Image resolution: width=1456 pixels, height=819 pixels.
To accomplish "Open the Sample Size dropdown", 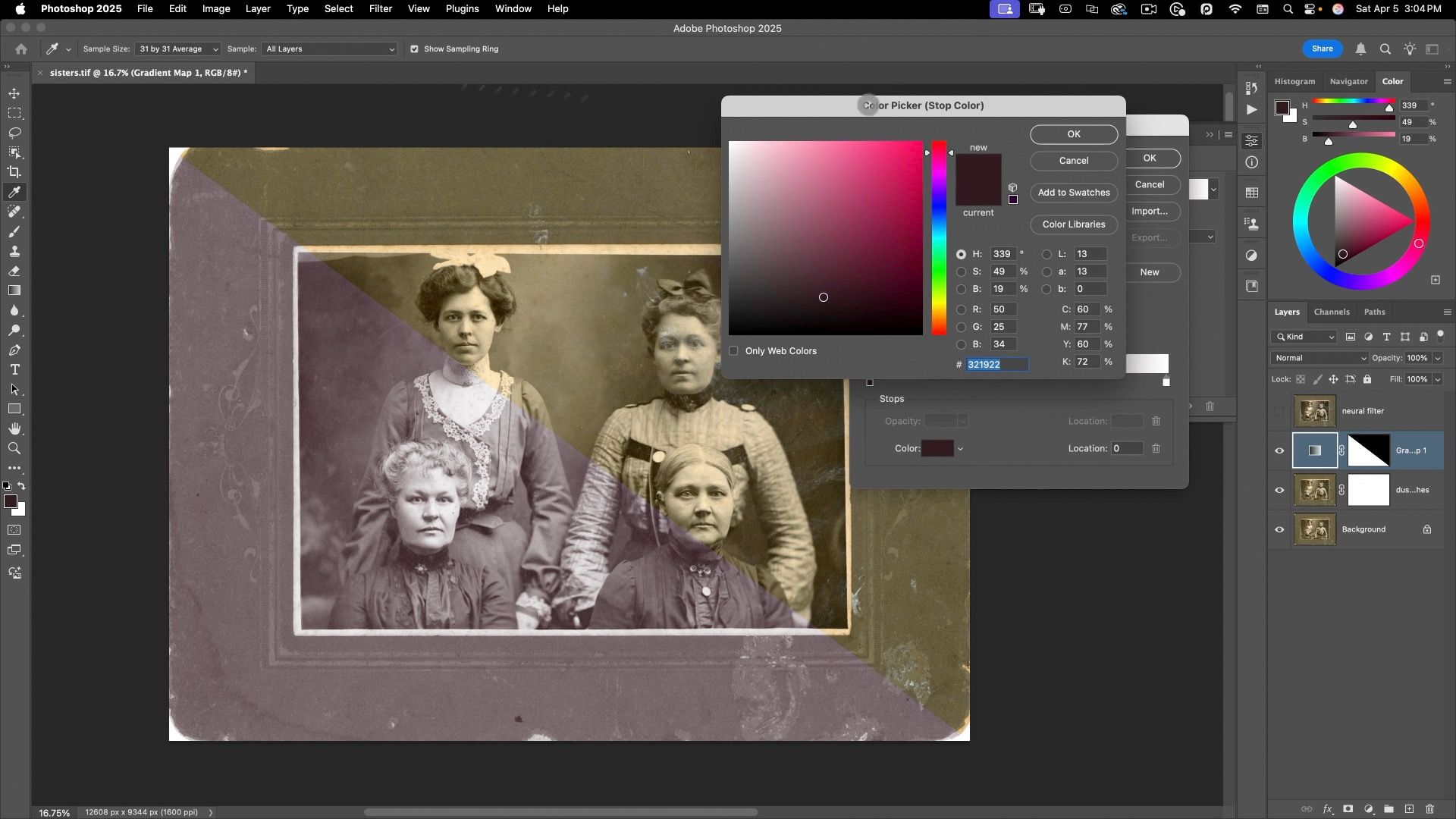I will click(x=177, y=49).
